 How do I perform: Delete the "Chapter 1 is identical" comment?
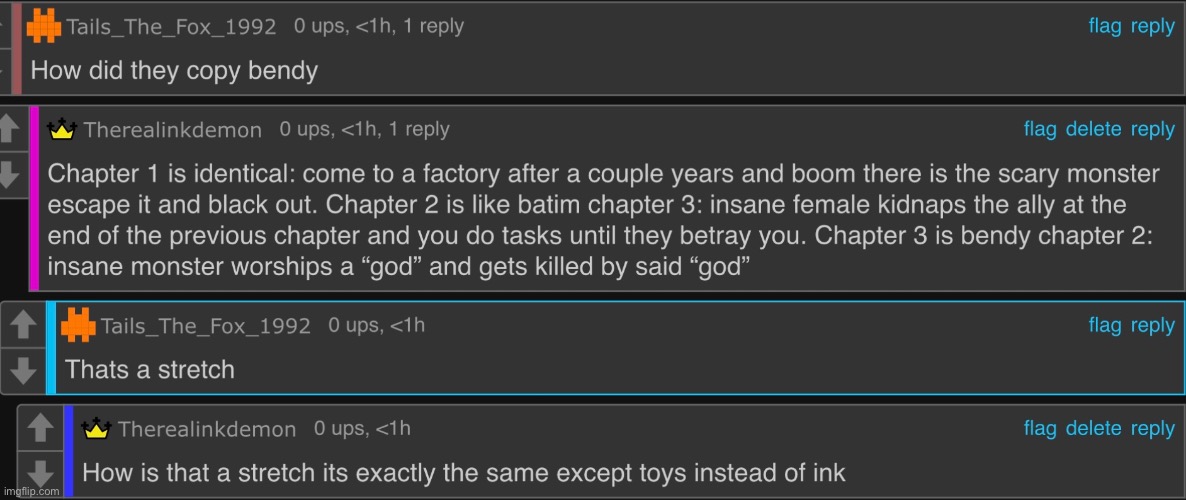[x=1093, y=129]
